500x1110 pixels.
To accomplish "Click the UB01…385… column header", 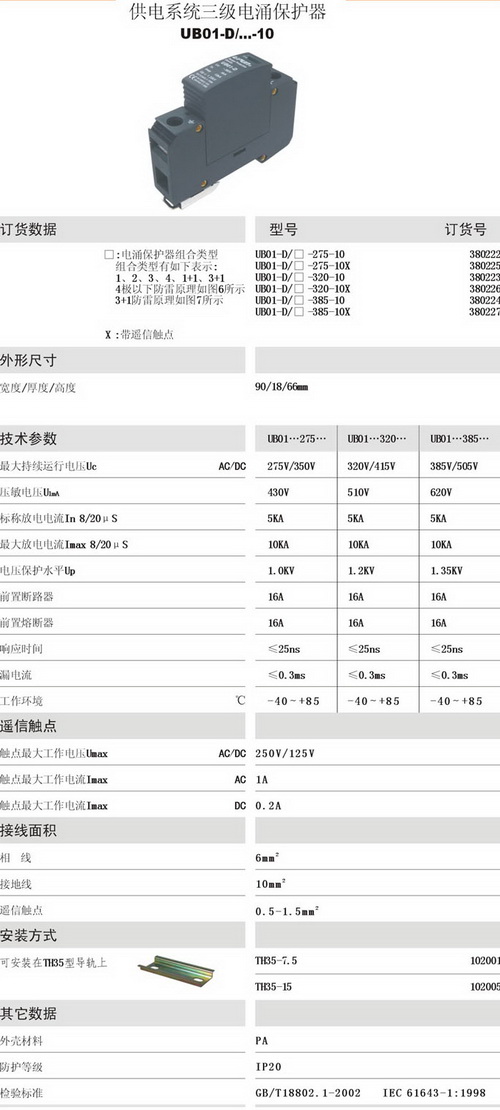I will 460,439.
